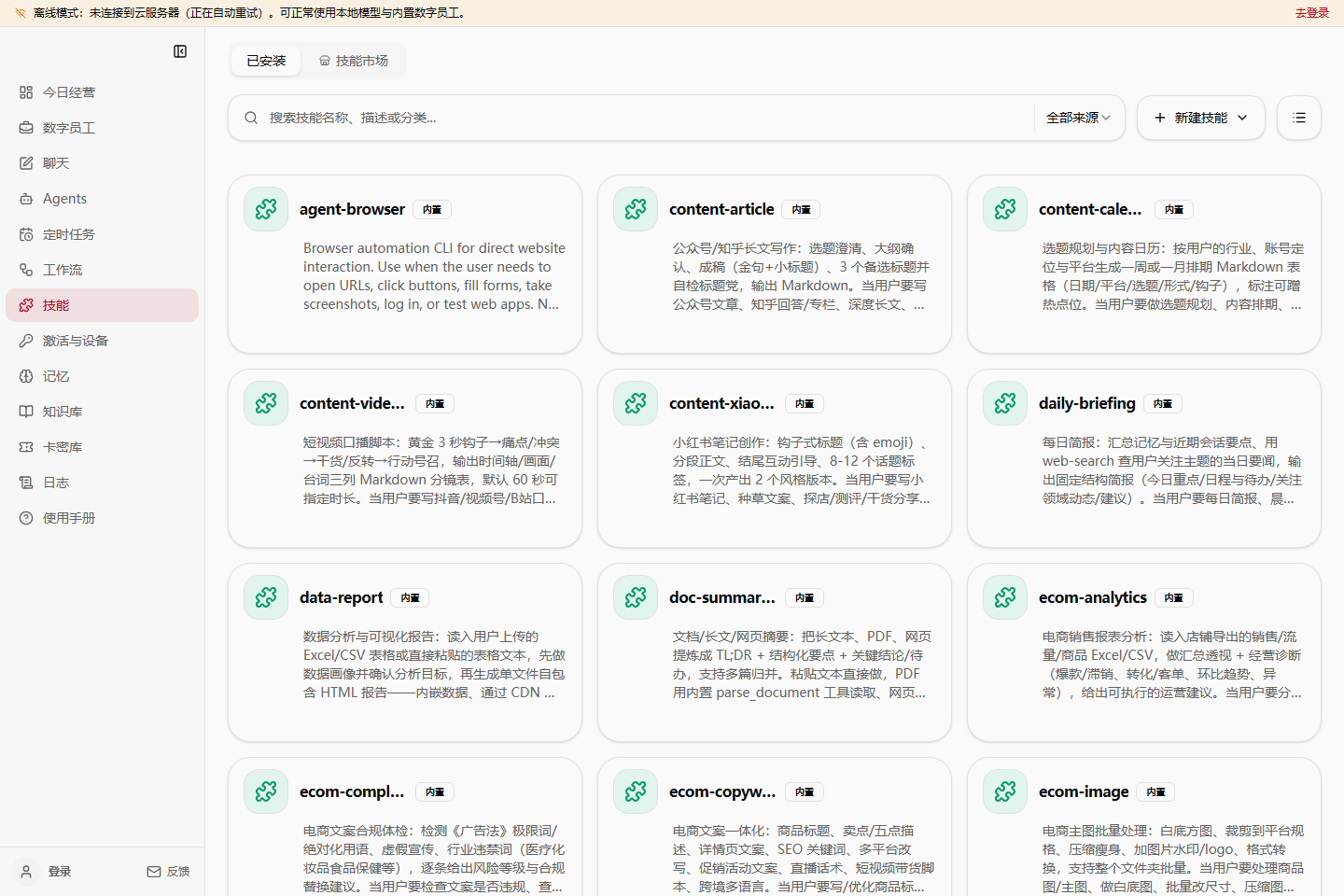Open 知识库 knowledge base
Screen dimensions: 1344x896
pyautogui.click(x=103, y=412)
